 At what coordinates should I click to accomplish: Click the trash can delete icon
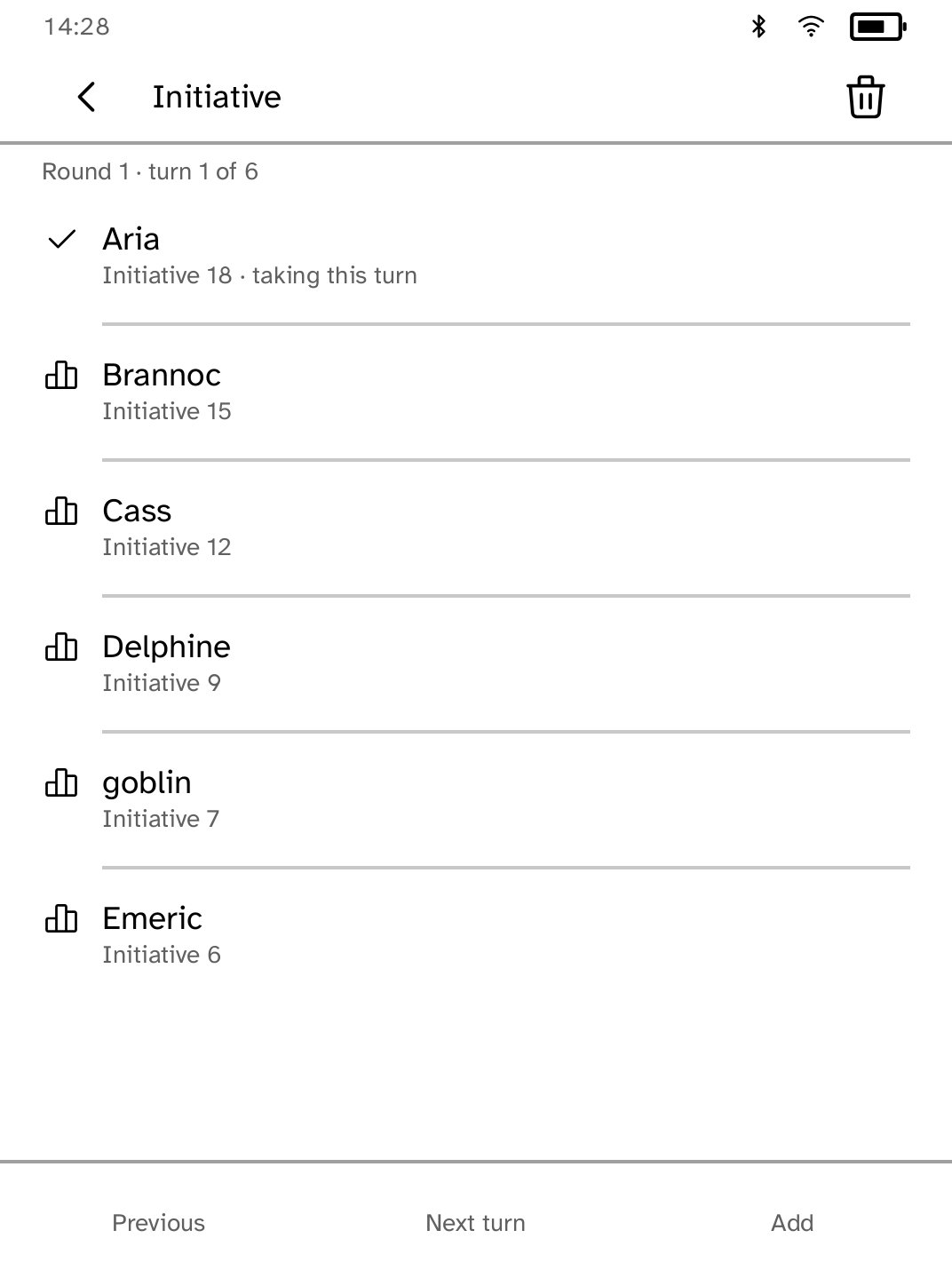point(865,97)
